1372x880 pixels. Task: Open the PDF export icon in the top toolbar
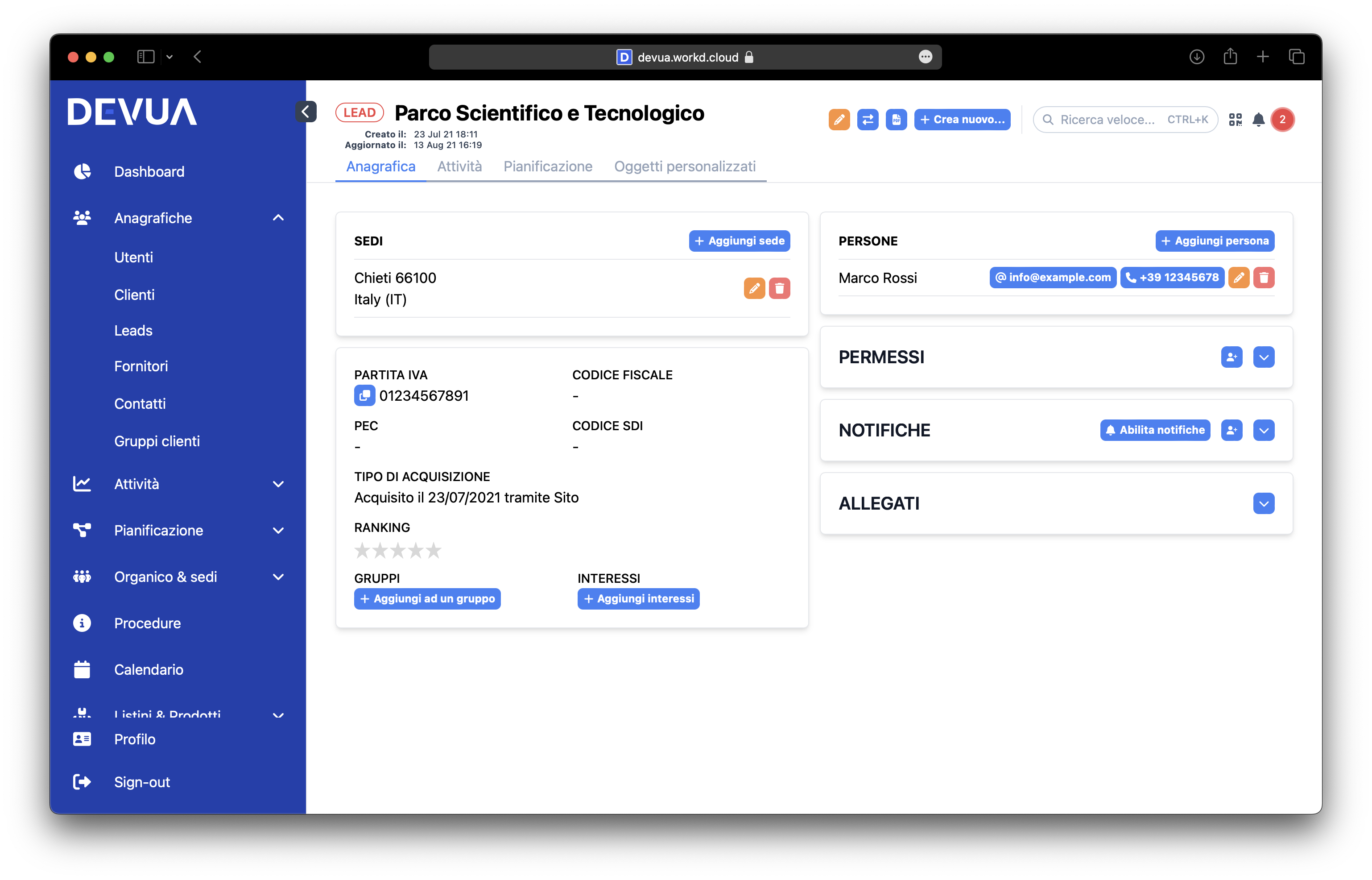[x=896, y=120]
